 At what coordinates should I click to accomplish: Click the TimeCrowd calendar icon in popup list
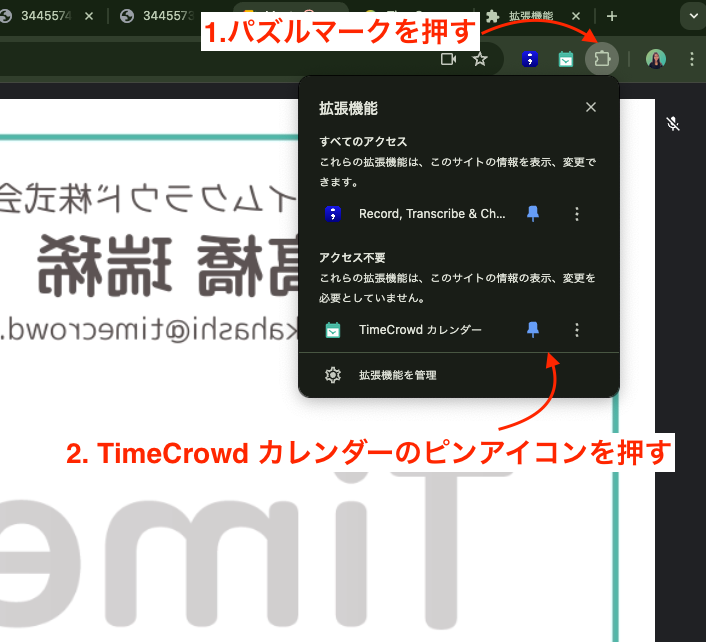333,330
